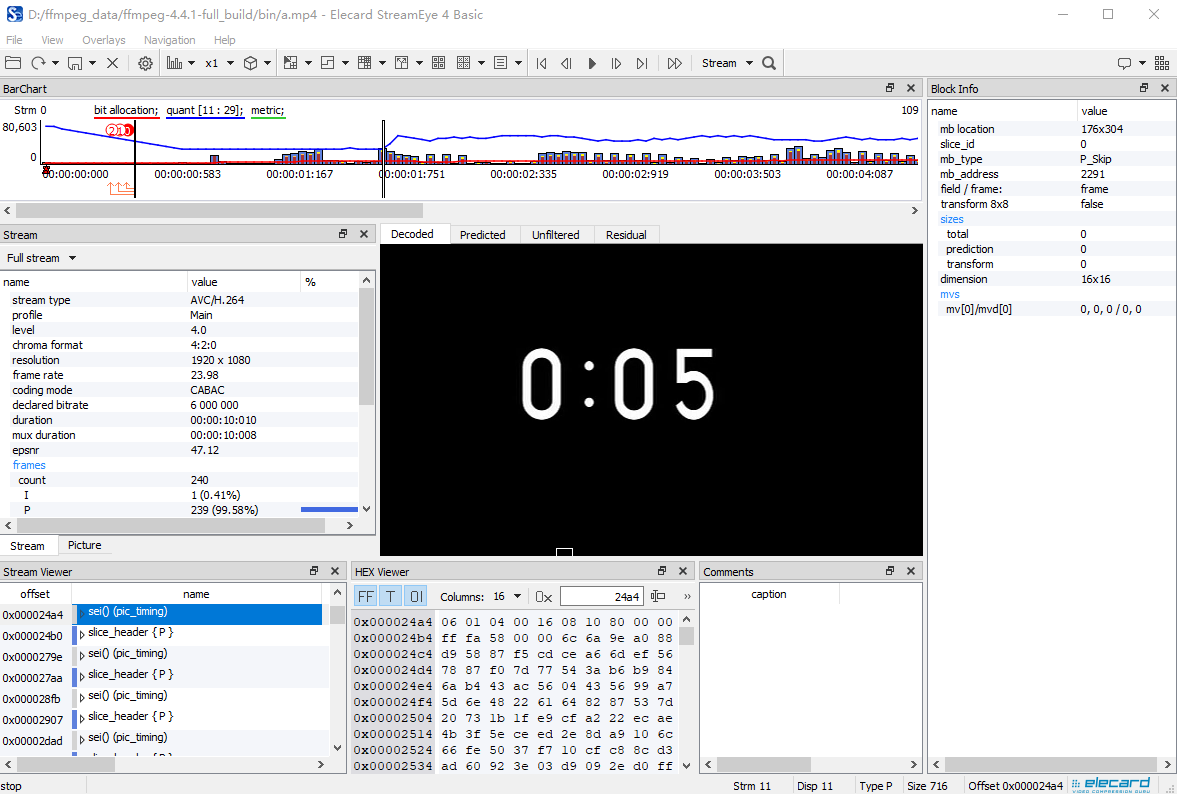Open the save icon dropdown arrow

(x=92, y=63)
